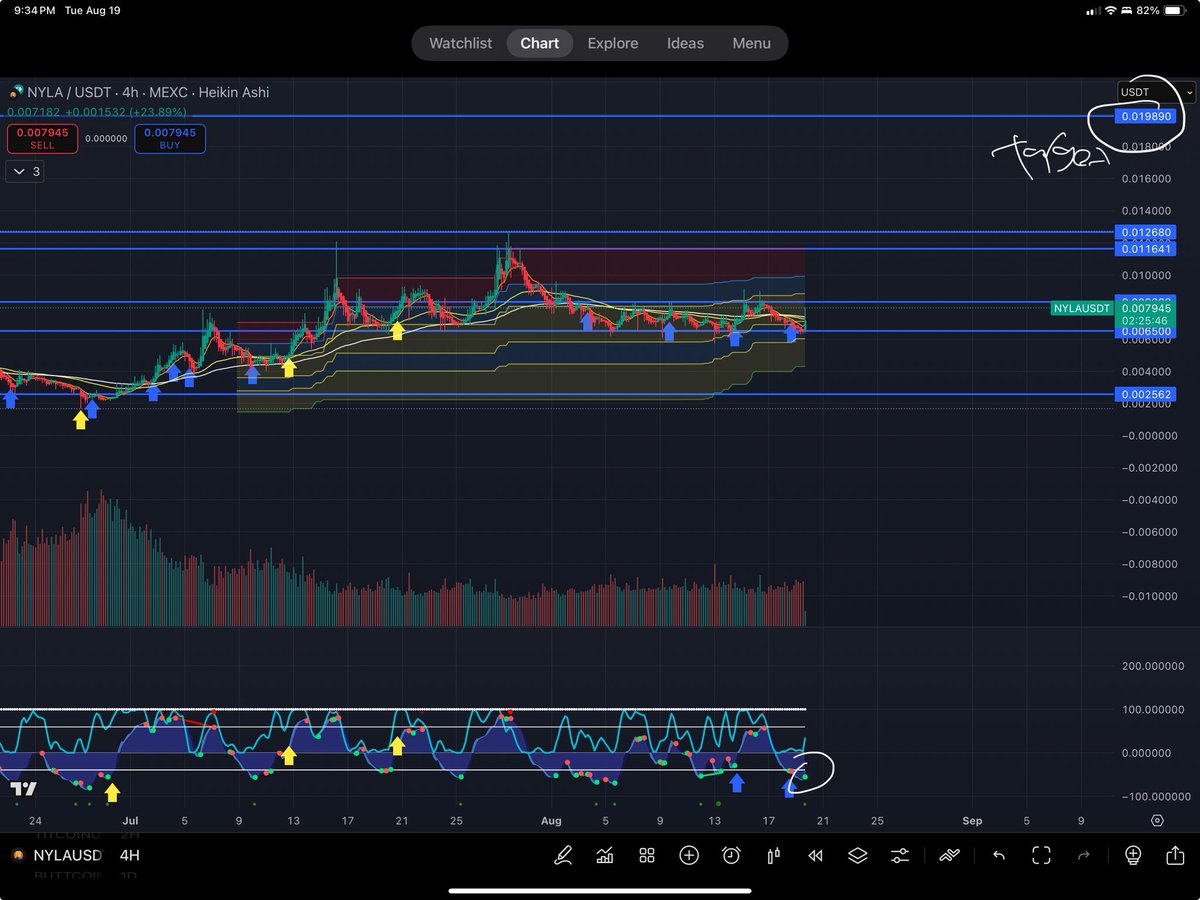Collapse indicator legend via the 3 chevron

[x=24, y=171]
